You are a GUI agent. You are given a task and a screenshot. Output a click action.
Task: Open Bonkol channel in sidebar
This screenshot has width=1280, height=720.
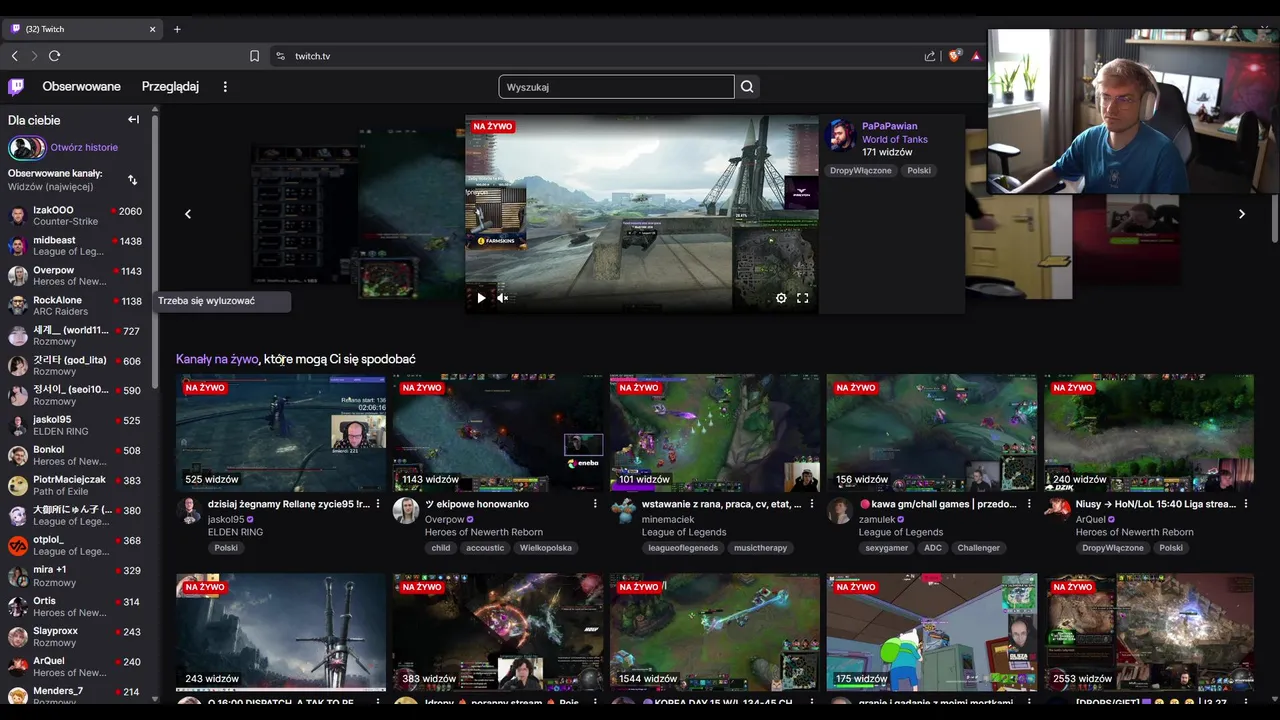(78, 455)
